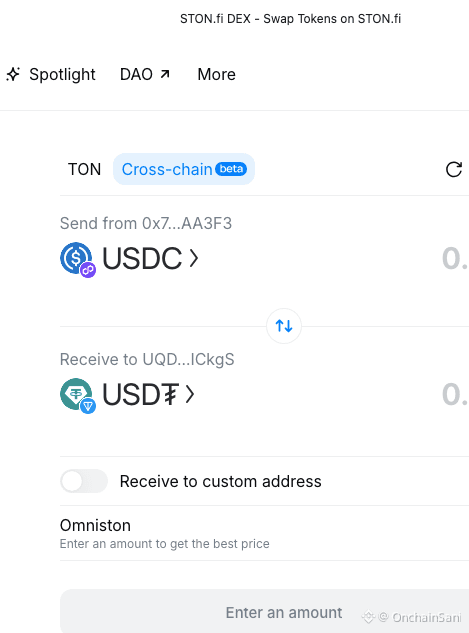Click the send amount input field
469x633 pixels.
pos(454,258)
